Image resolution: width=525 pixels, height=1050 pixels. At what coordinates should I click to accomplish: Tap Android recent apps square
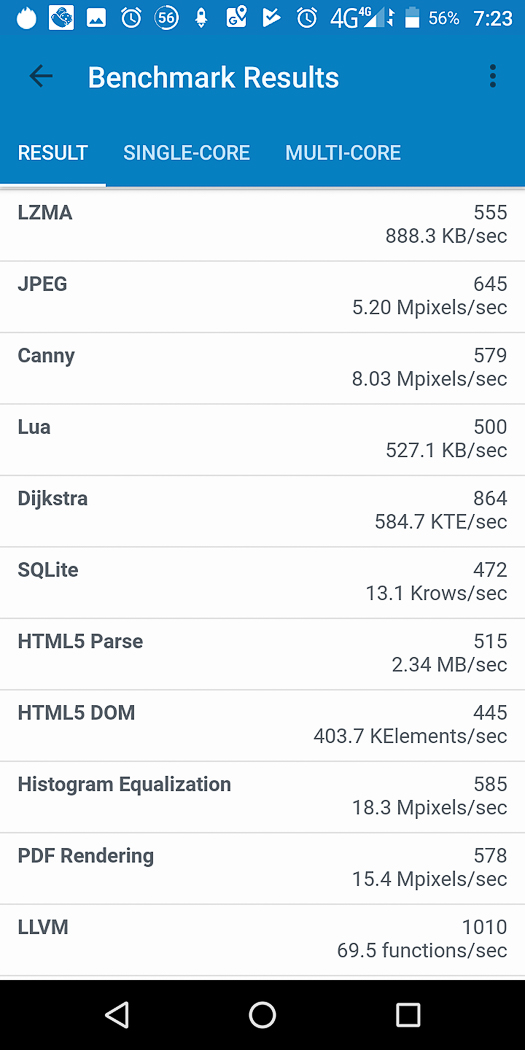(x=408, y=1015)
